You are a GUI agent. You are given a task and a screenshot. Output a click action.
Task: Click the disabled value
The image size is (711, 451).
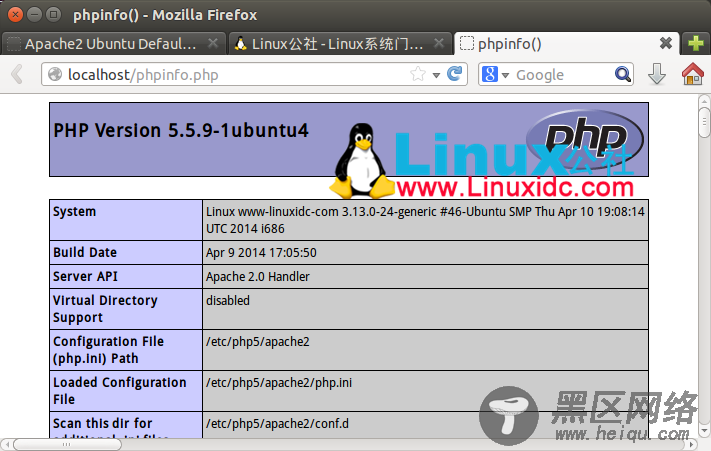tap(228, 301)
